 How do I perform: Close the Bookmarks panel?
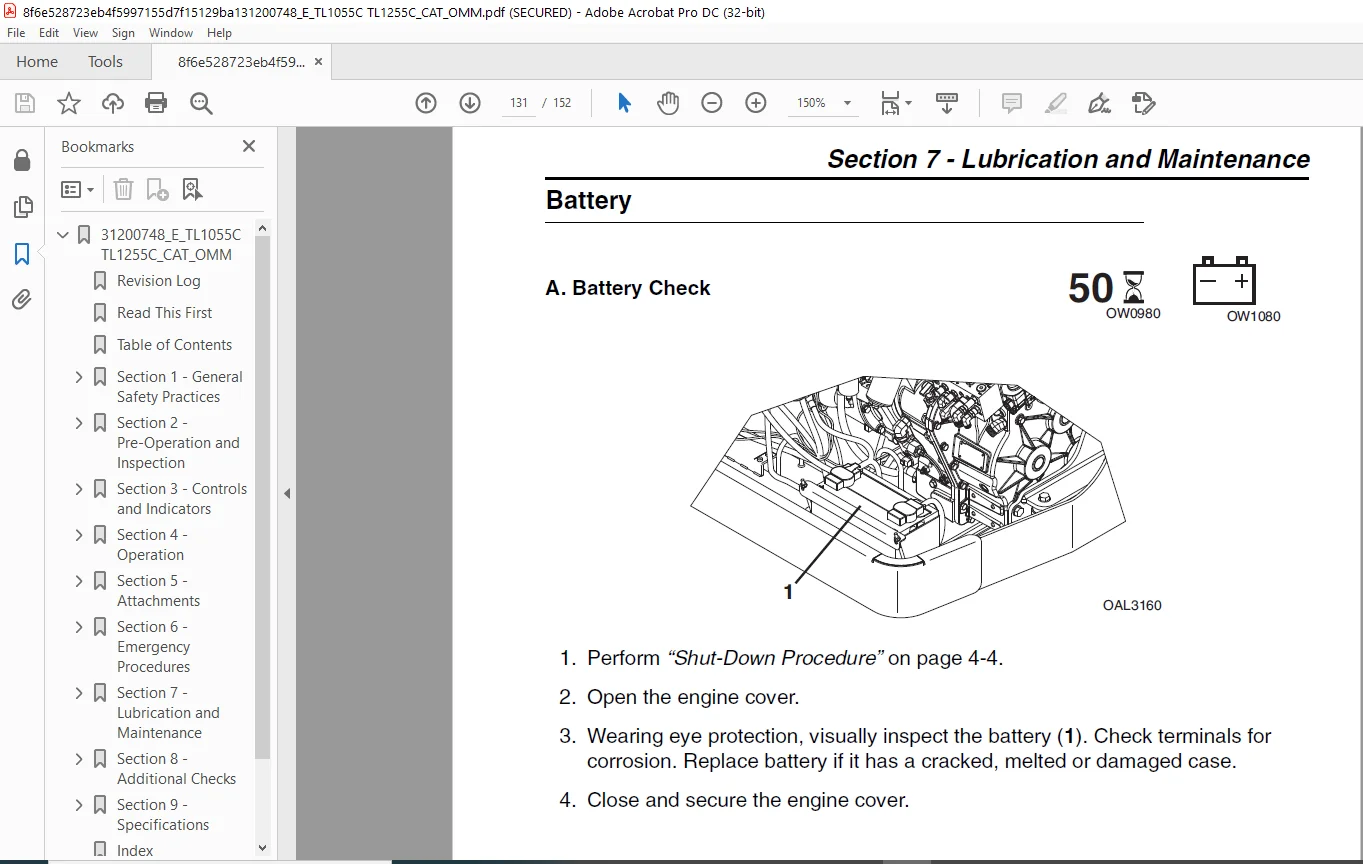click(x=249, y=146)
